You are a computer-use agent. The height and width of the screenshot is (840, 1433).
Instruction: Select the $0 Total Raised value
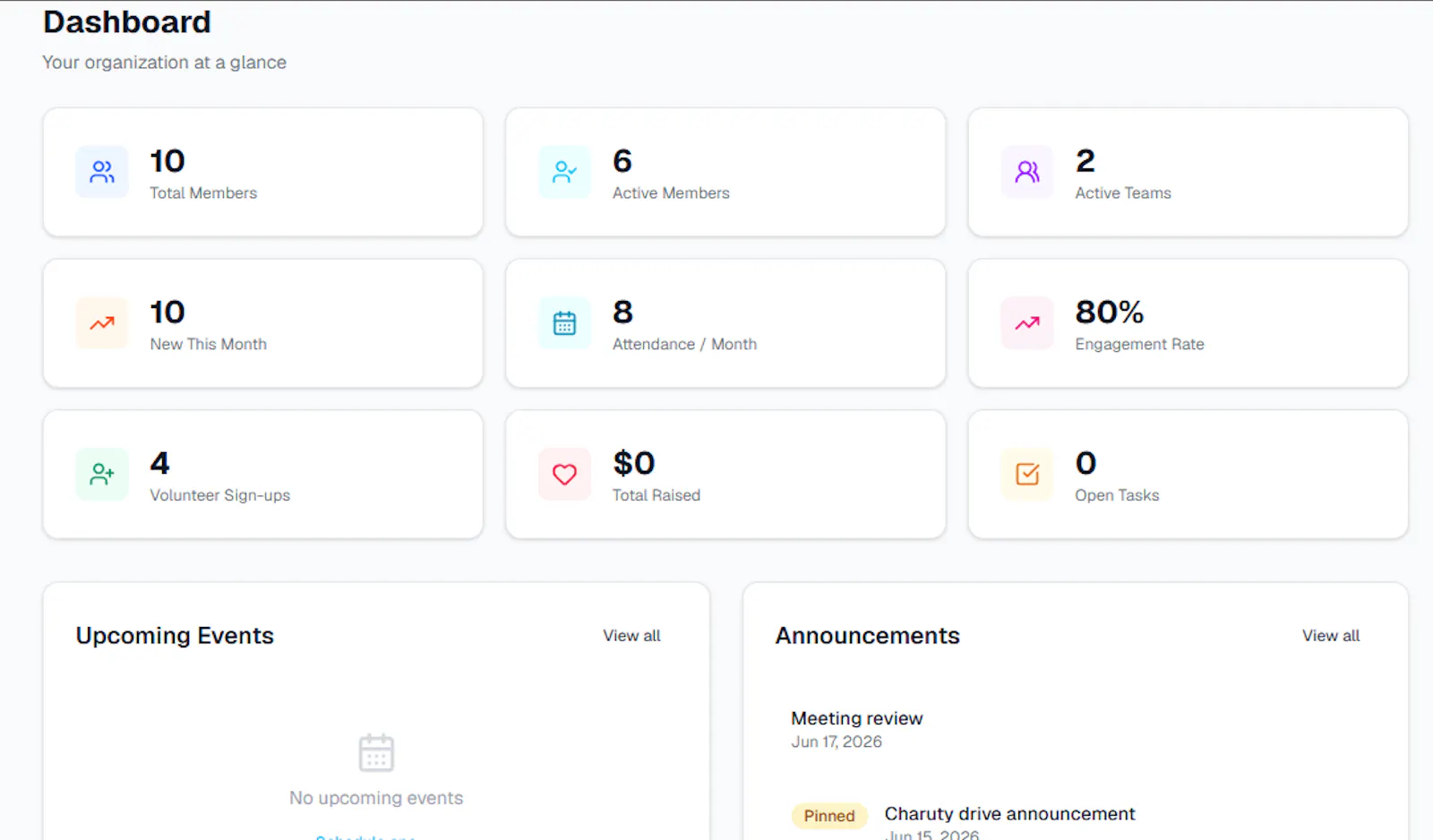tap(634, 464)
